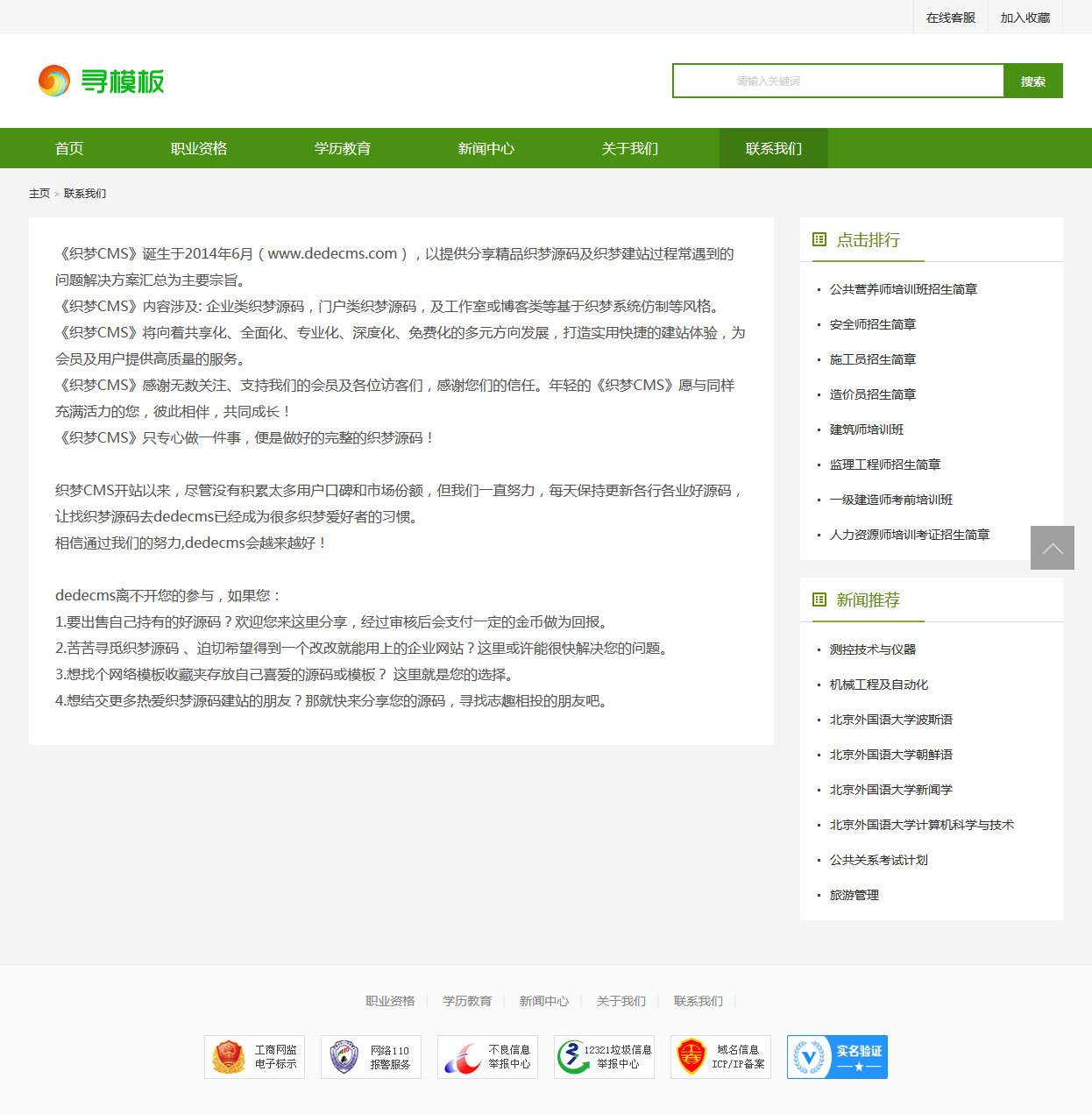
Task: Go to 首页 in navigation bar
Action: pyautogui.click(x=69, y=148)
